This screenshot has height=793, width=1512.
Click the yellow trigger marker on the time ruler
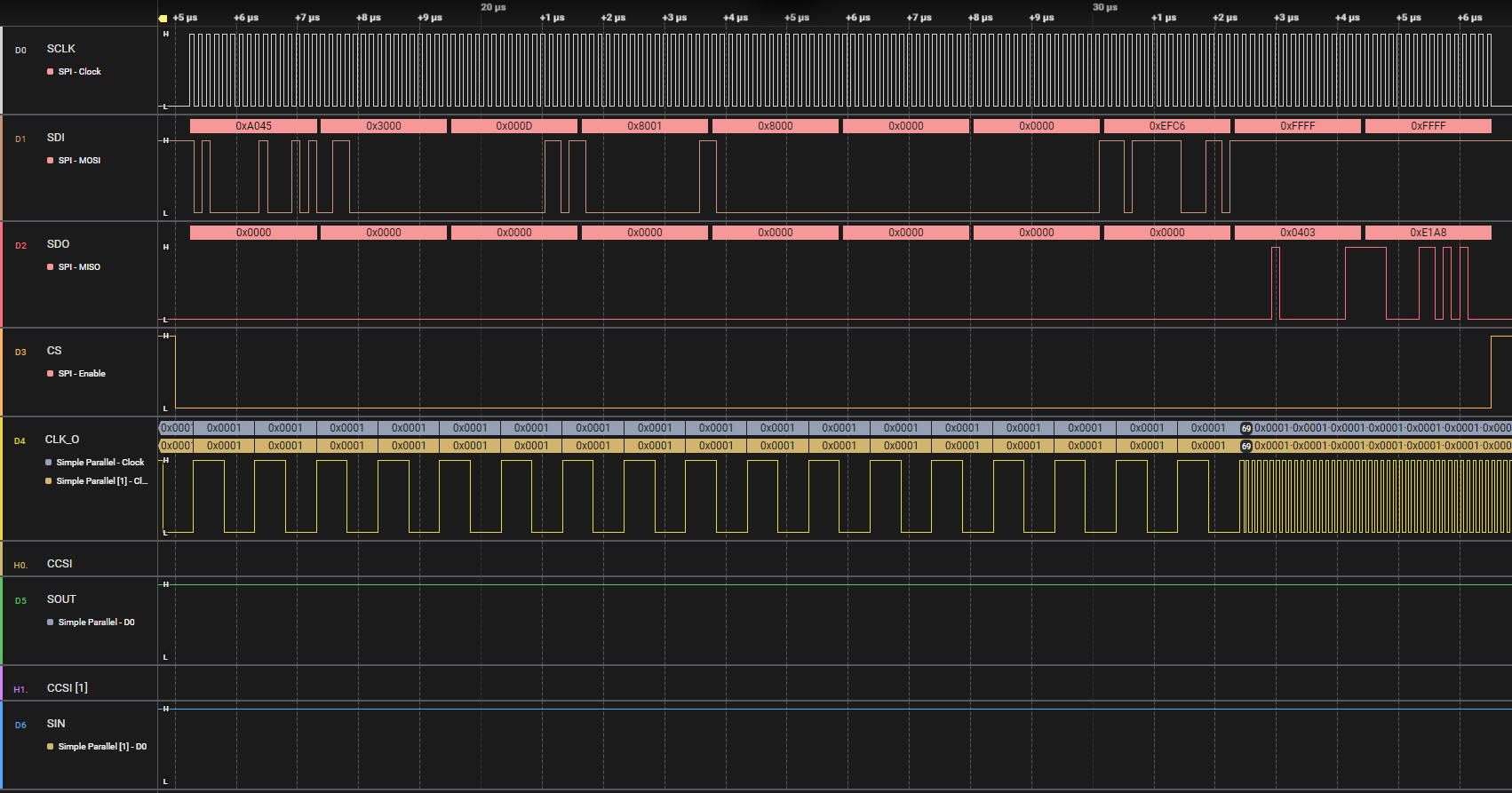[163, 18]
